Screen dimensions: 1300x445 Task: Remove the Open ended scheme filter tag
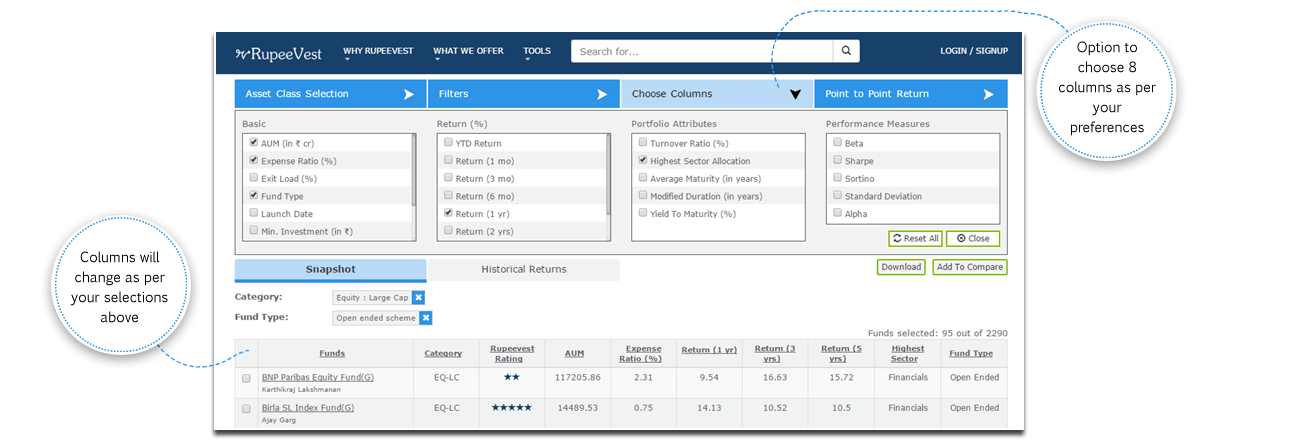tap(425, 318)
